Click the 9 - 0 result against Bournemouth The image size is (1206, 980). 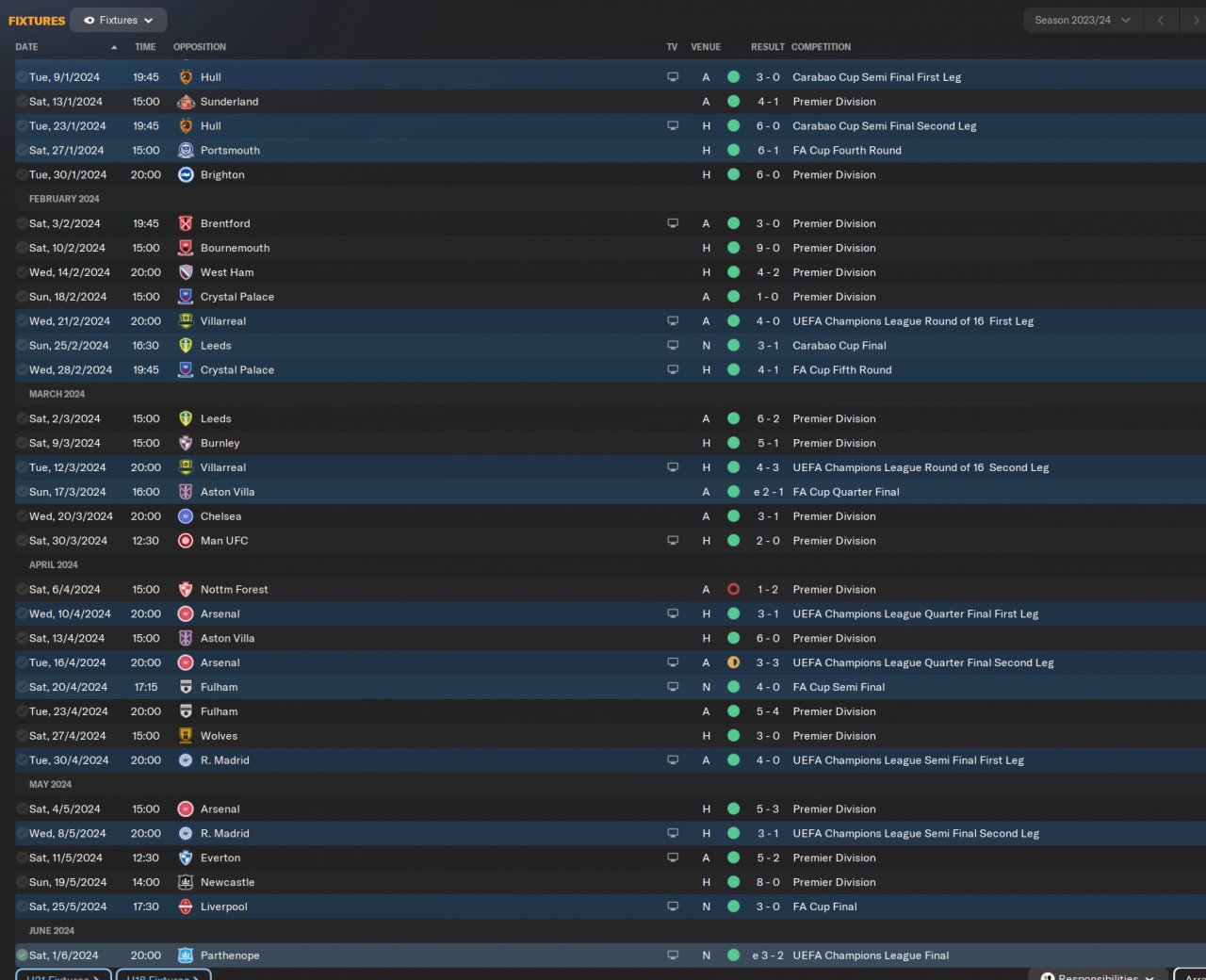pyautogui.click(x=768, y=249)
